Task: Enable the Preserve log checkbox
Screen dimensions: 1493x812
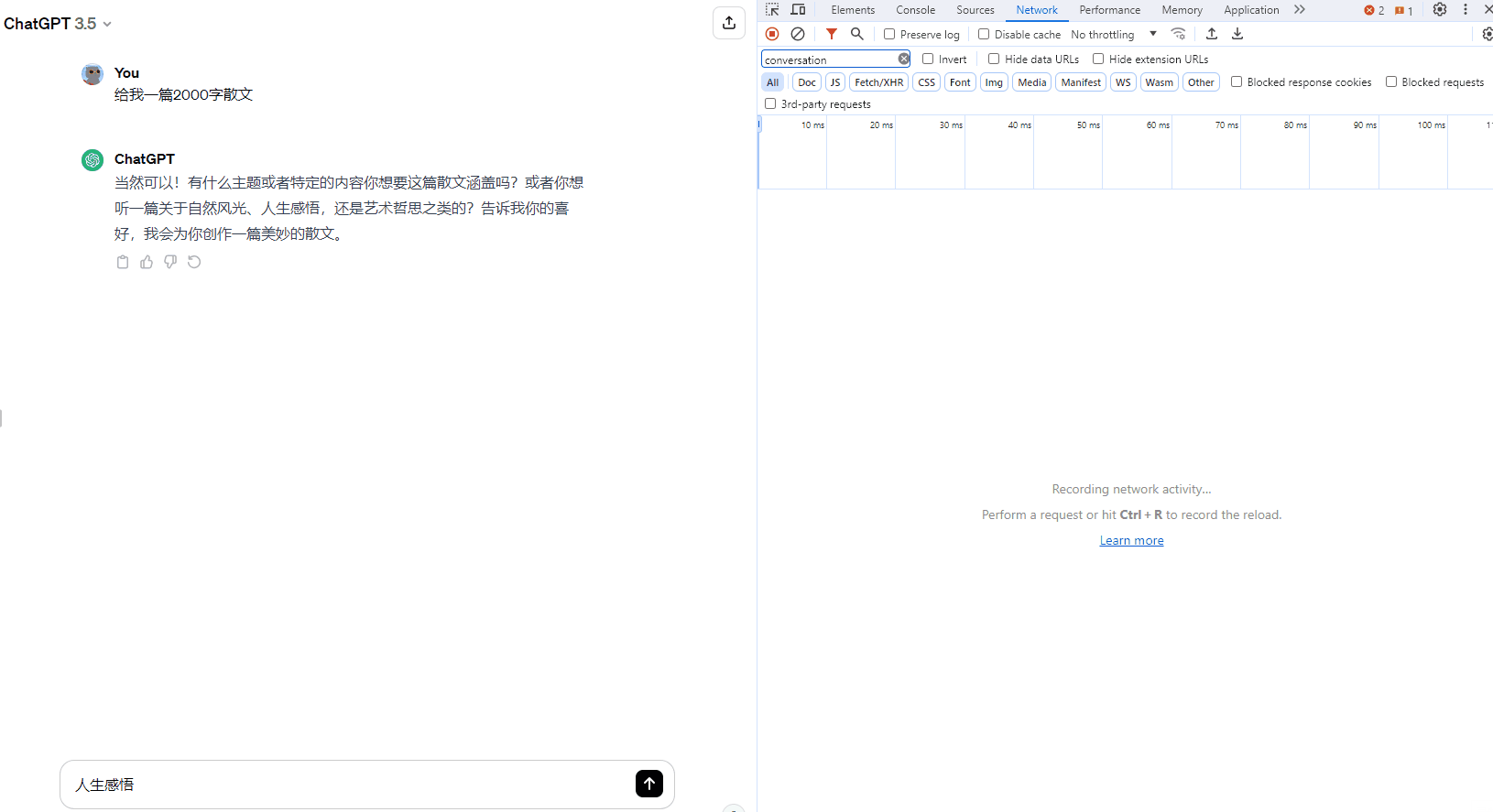Action: pyautogui.click(x=889, y=34)
